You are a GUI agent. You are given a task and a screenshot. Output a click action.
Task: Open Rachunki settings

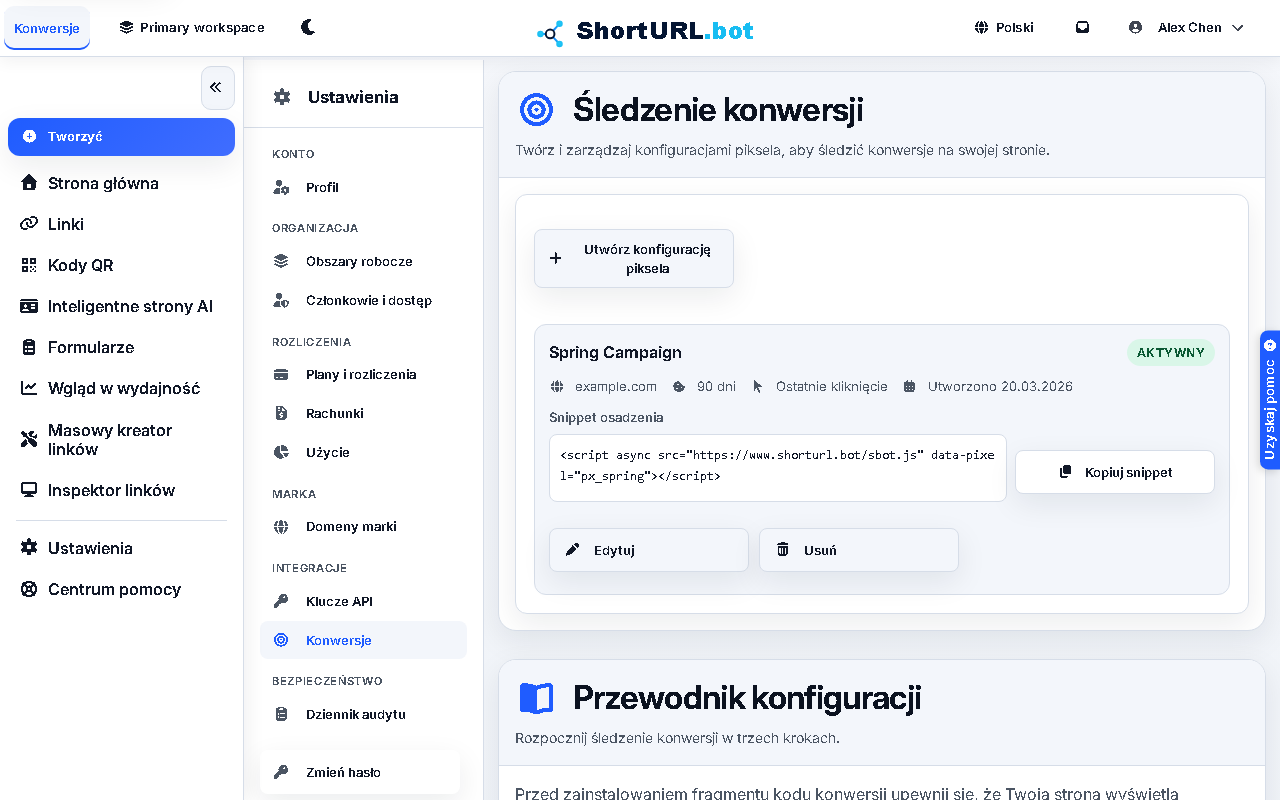click(363, 413)
